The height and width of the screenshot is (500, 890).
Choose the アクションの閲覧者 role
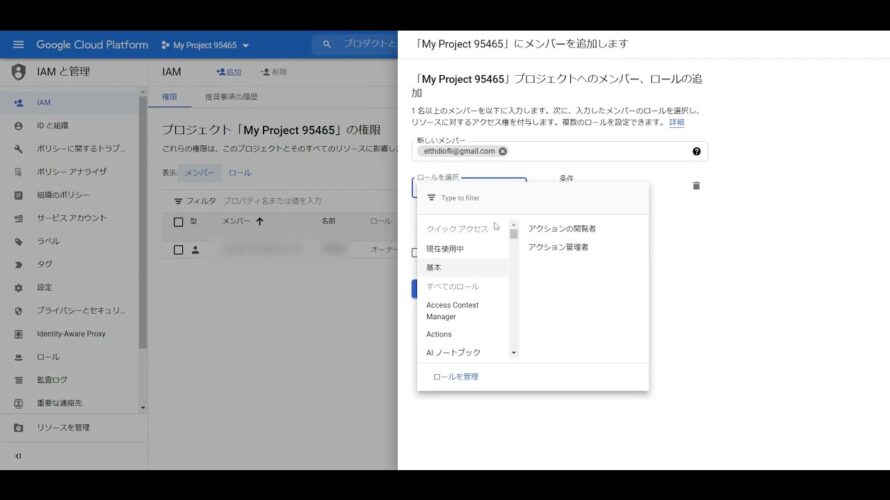coord(562,229)
